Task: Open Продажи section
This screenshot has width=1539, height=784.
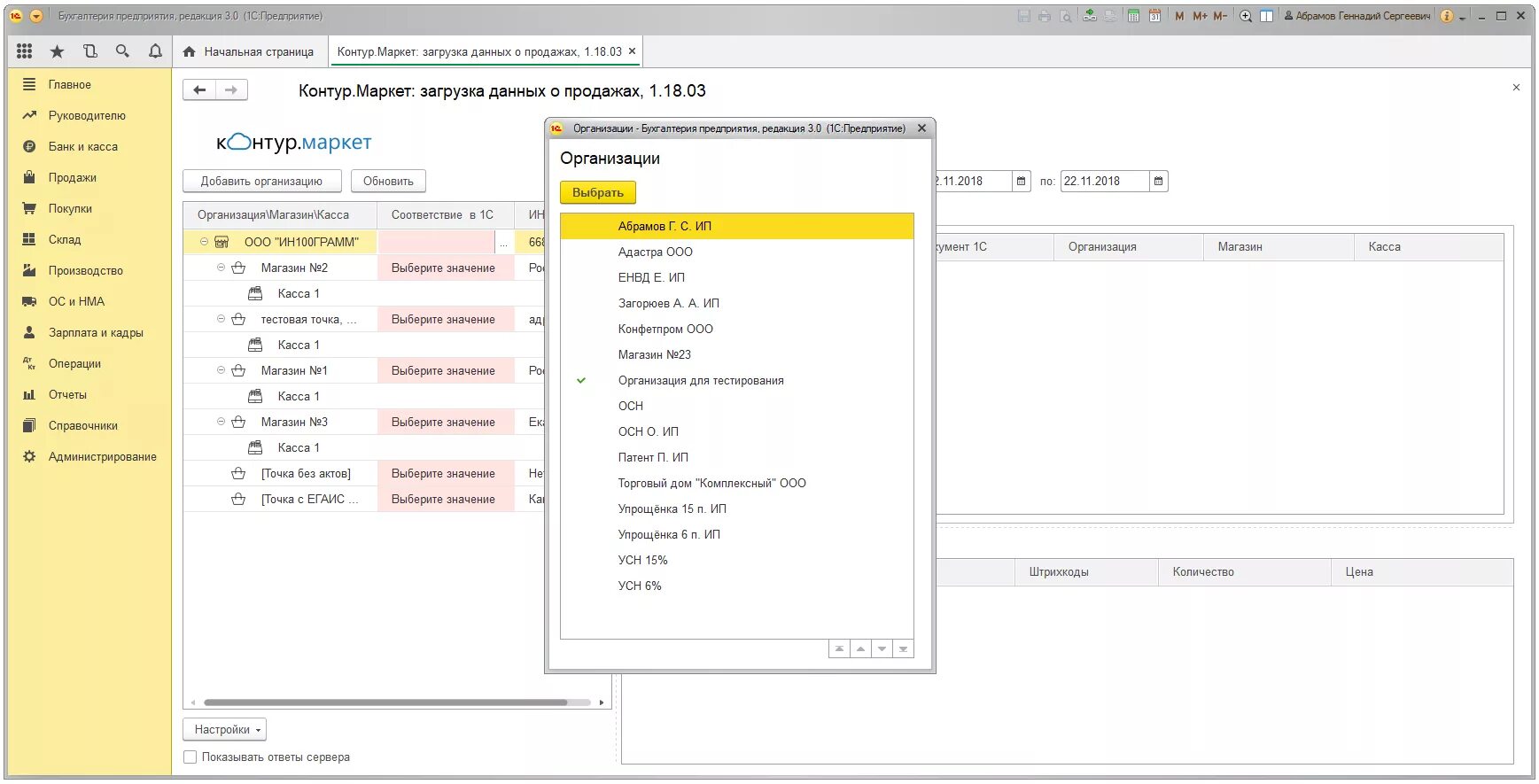Action: [73, 177]
